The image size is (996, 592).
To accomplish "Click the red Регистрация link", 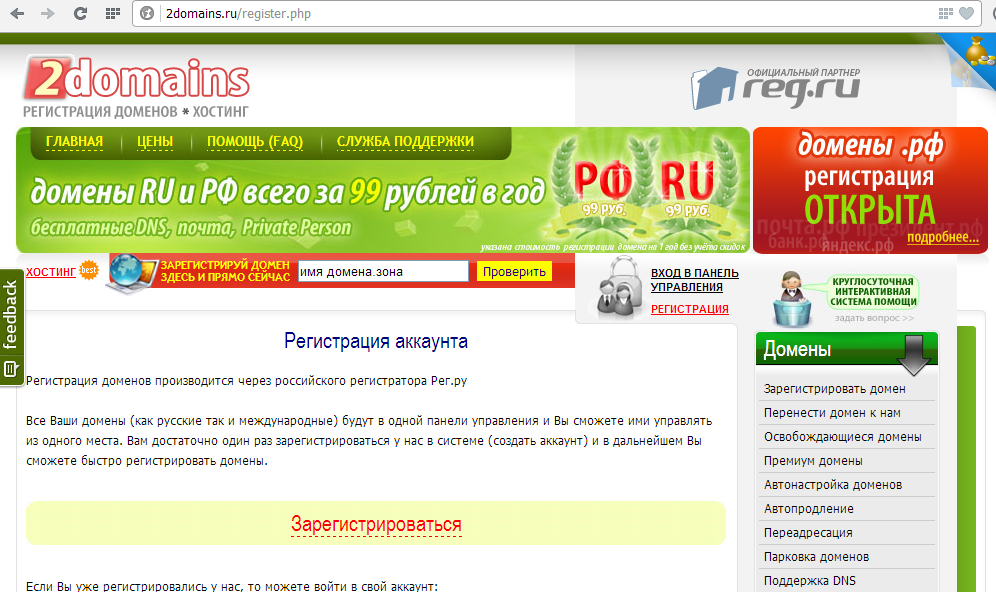I will point(689,309).
